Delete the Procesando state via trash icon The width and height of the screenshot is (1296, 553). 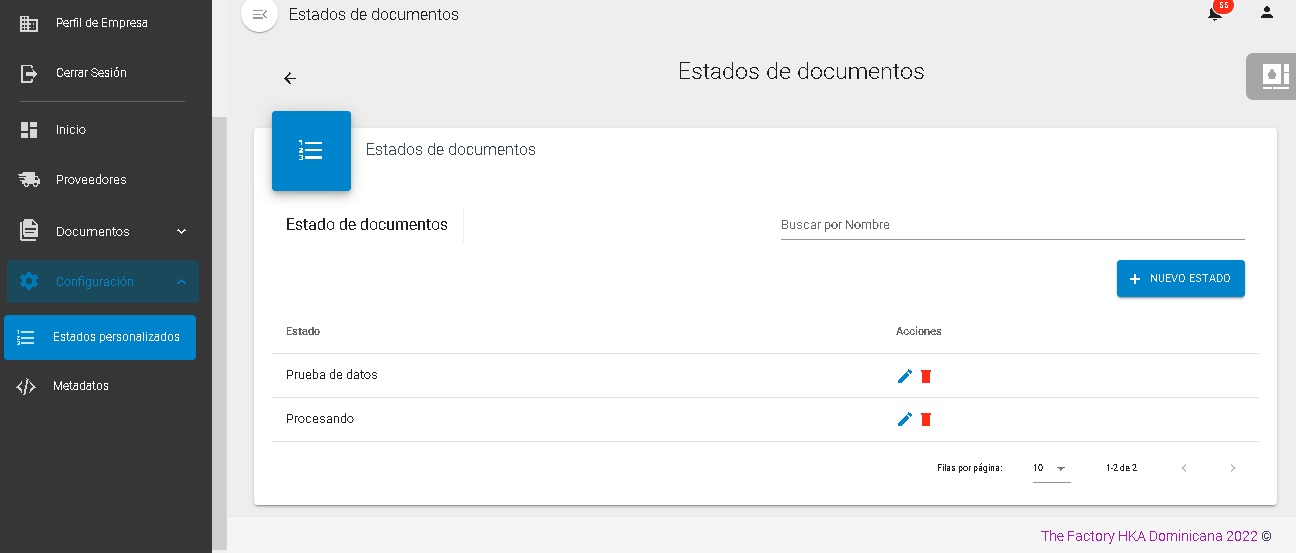tap(926, 420)
